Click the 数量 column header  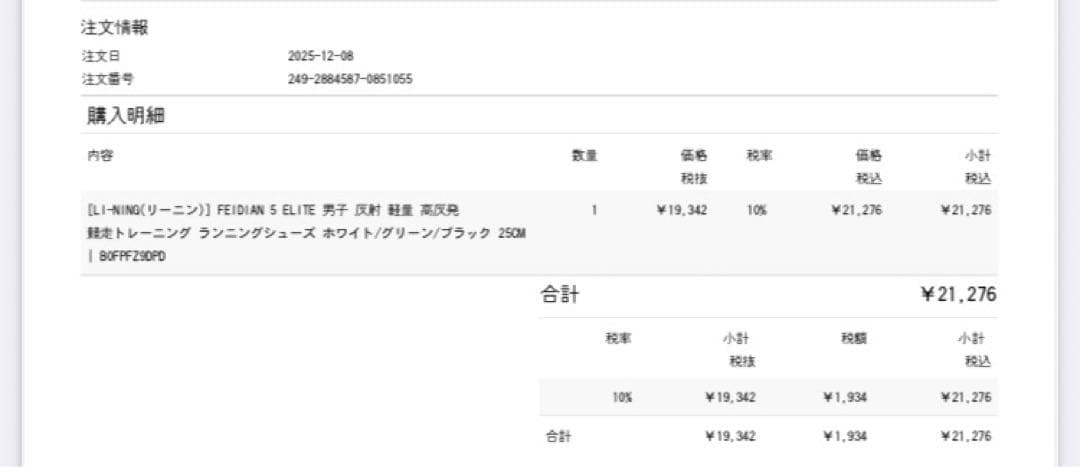584,155
